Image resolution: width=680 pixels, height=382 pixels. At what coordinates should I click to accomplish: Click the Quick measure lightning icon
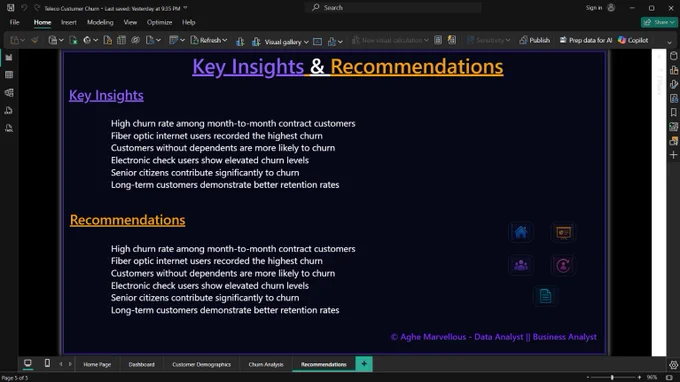point(452,40)
